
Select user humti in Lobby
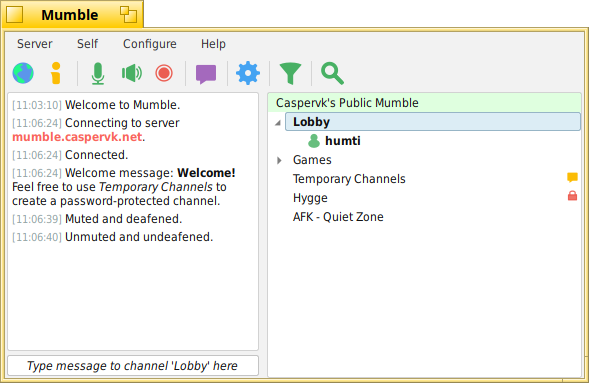click(x=343, y=141)
